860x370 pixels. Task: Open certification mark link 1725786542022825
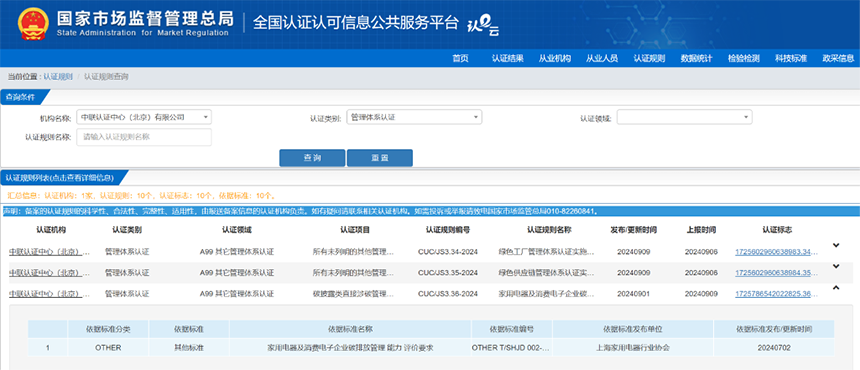click(x=777, y=294)
